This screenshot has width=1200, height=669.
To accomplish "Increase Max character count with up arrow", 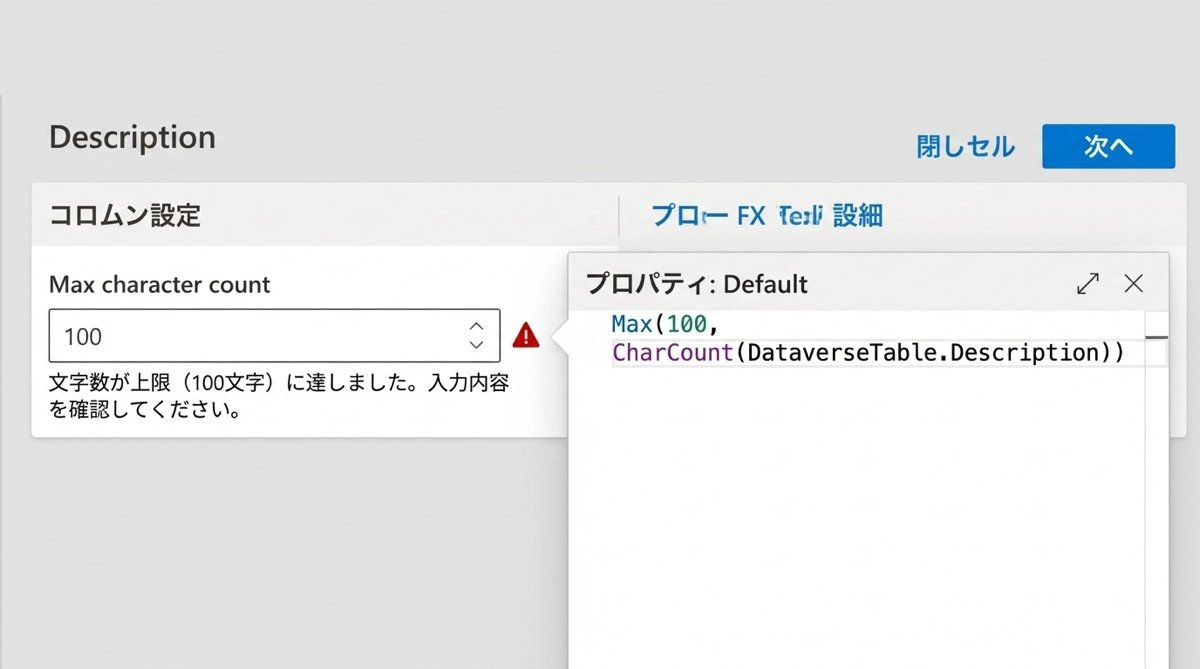I will tap(476, 327).
